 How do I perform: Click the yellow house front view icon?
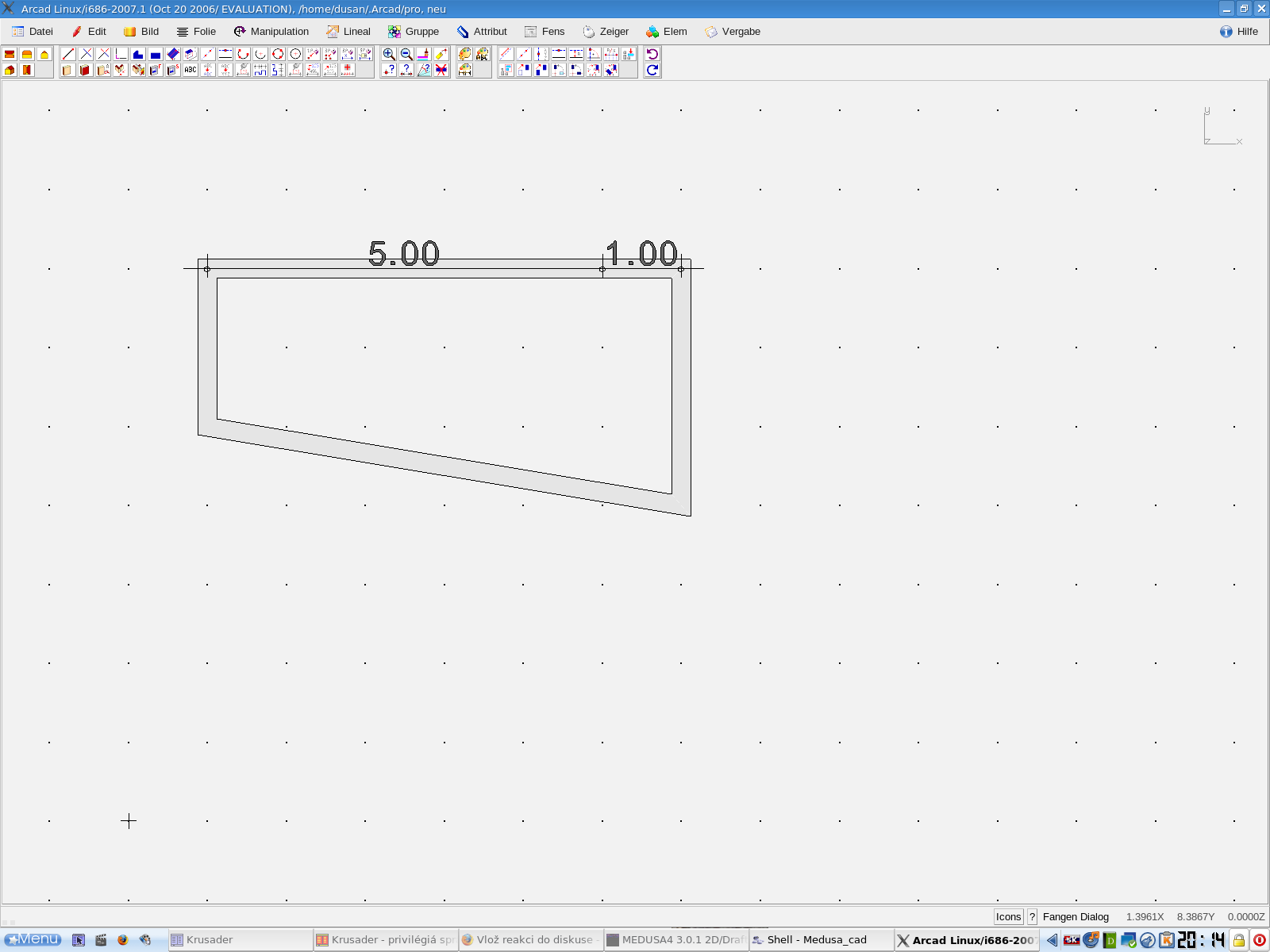tap(44, 54)
